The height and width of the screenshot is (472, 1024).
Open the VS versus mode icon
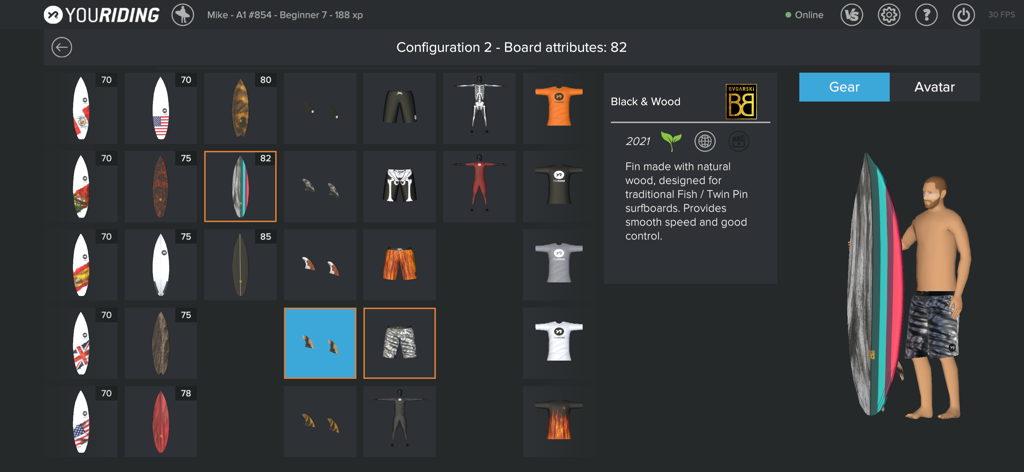click(x=852, y=15)
